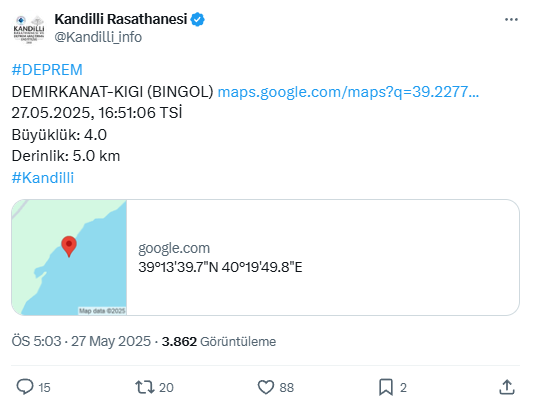Open the #Kandilli hashtag
This screenshot has width=533, height=413.
pos(43,178)
